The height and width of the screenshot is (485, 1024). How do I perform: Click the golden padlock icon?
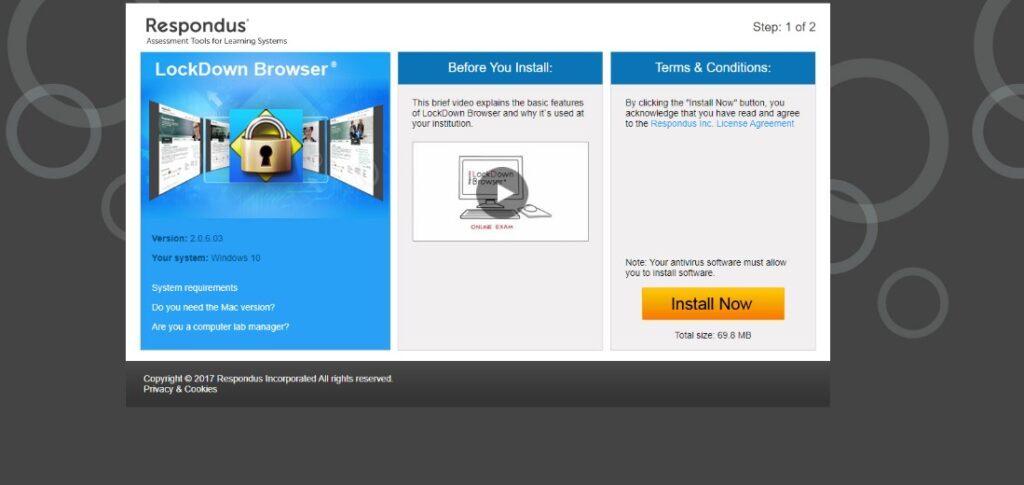coord(265,146)
